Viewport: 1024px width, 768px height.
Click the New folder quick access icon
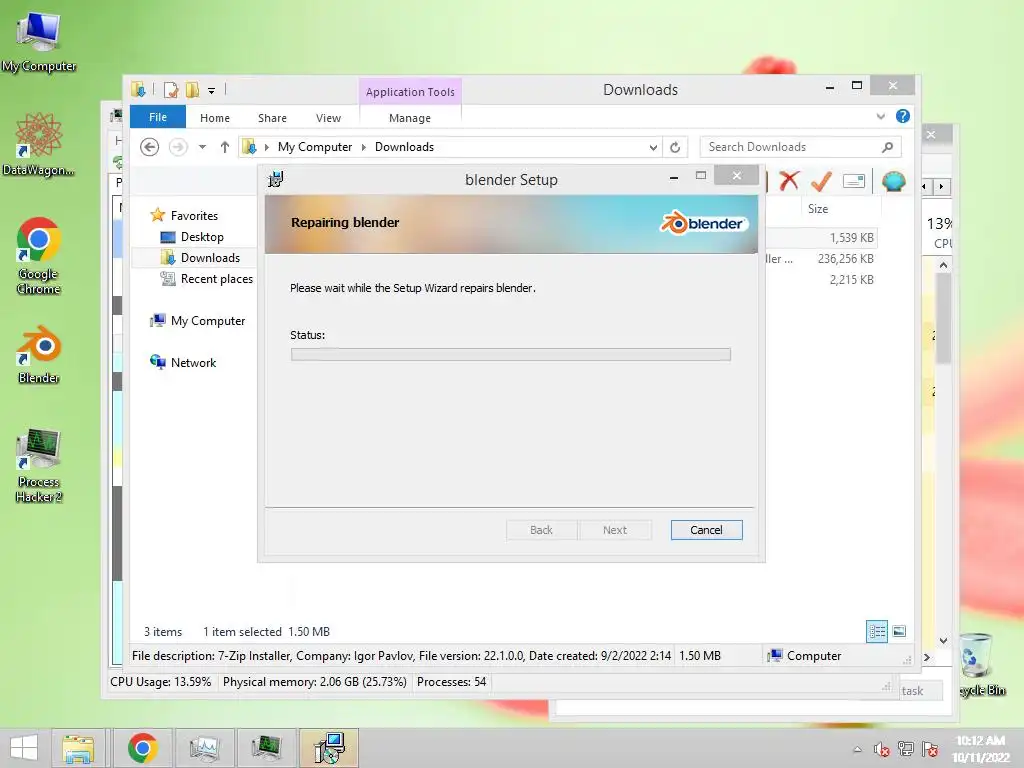pyautogui.click(x=192, y=90)
